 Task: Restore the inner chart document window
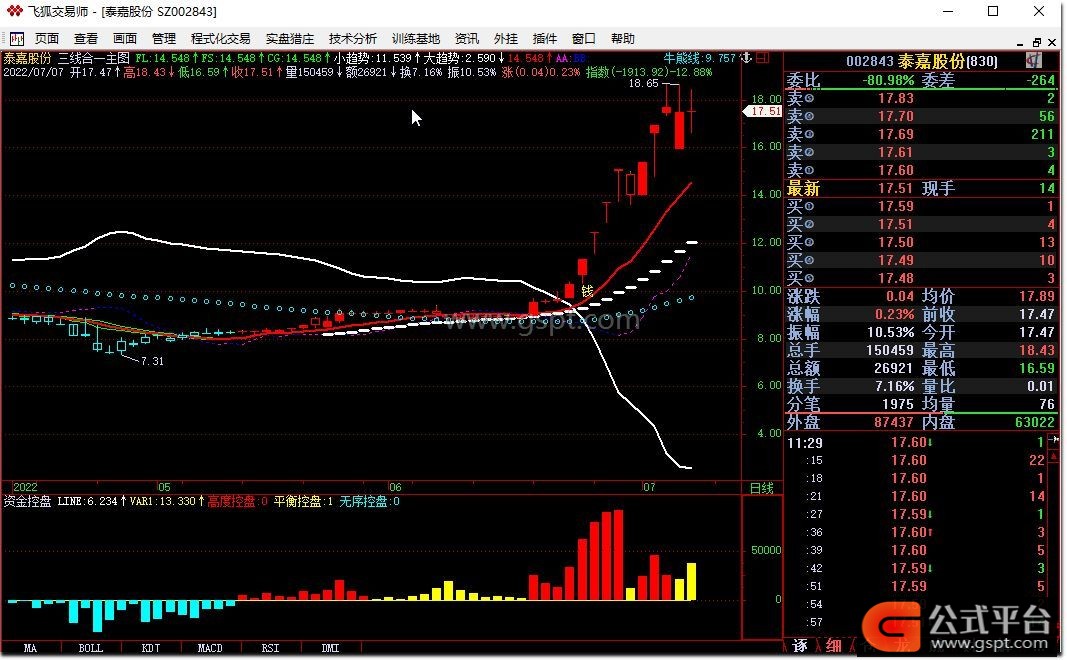(x=1036, y=43)
